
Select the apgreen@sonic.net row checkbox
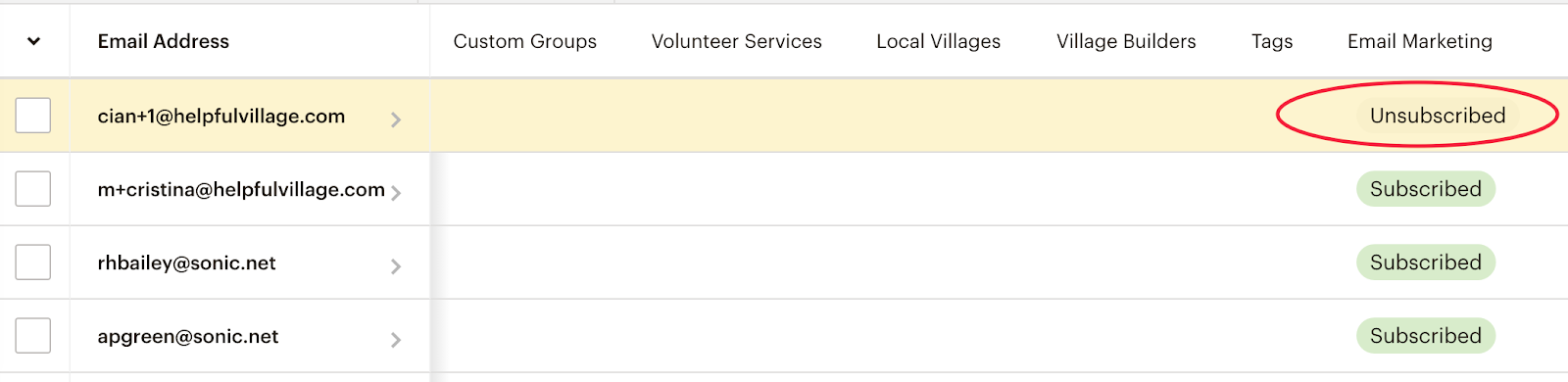point(33,336)
